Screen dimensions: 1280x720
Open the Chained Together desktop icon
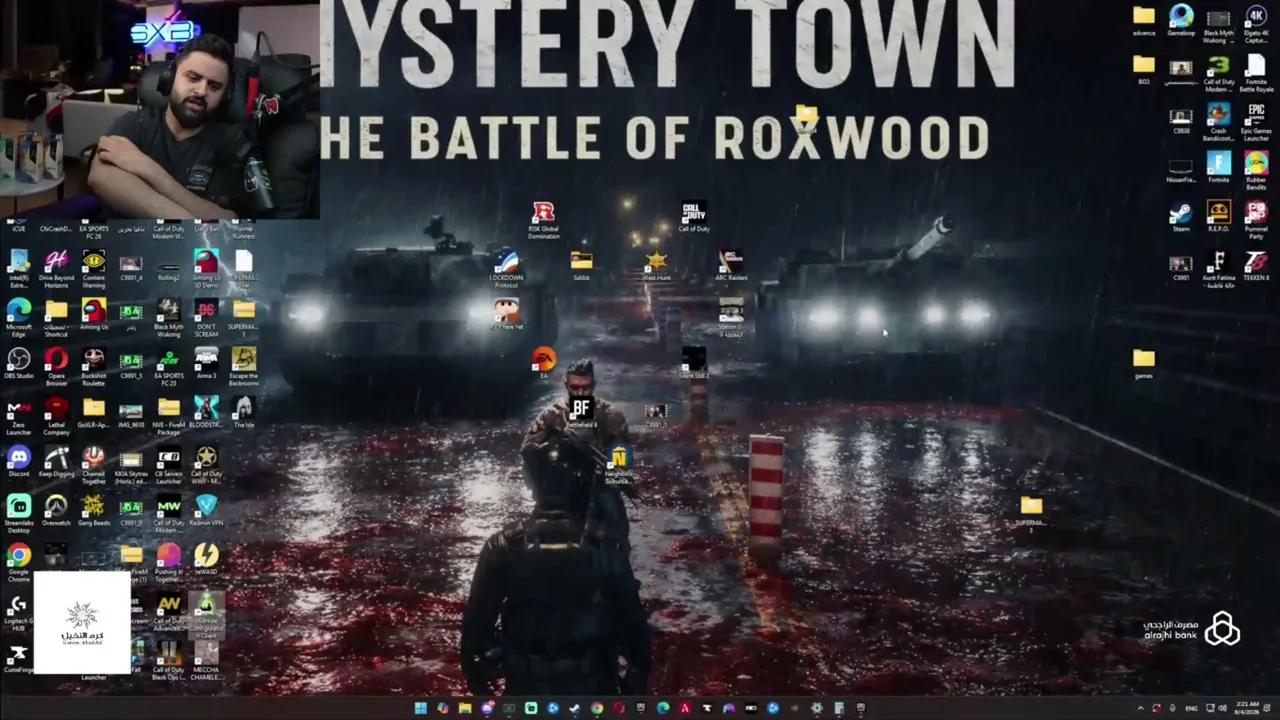pos(93,462)
